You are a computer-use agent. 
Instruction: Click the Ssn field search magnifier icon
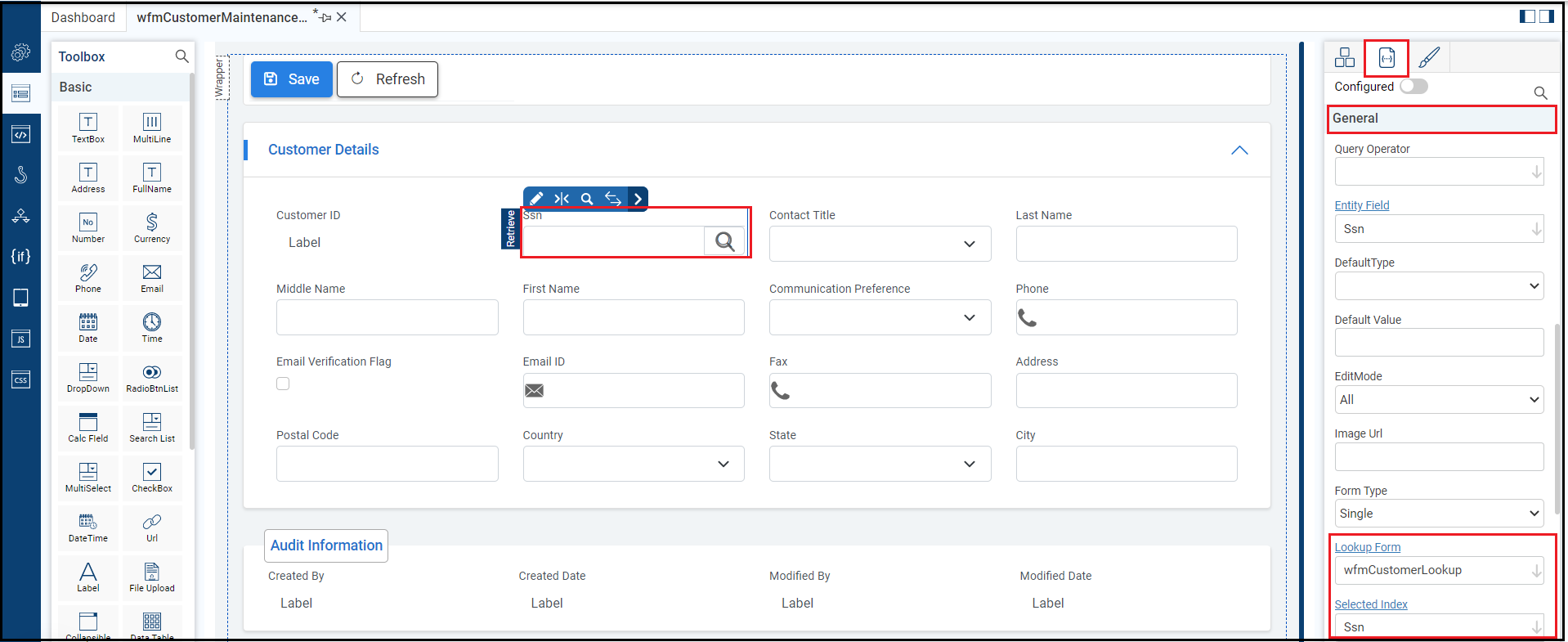[x=724, y=241]
